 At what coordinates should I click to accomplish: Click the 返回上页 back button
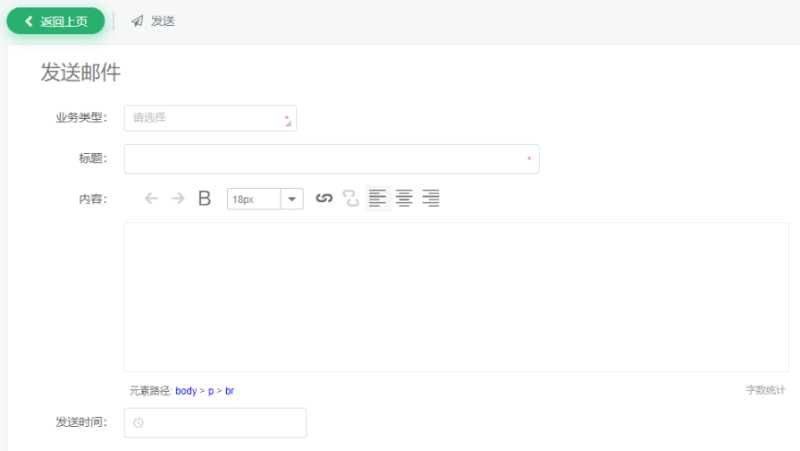coord(56,21)
